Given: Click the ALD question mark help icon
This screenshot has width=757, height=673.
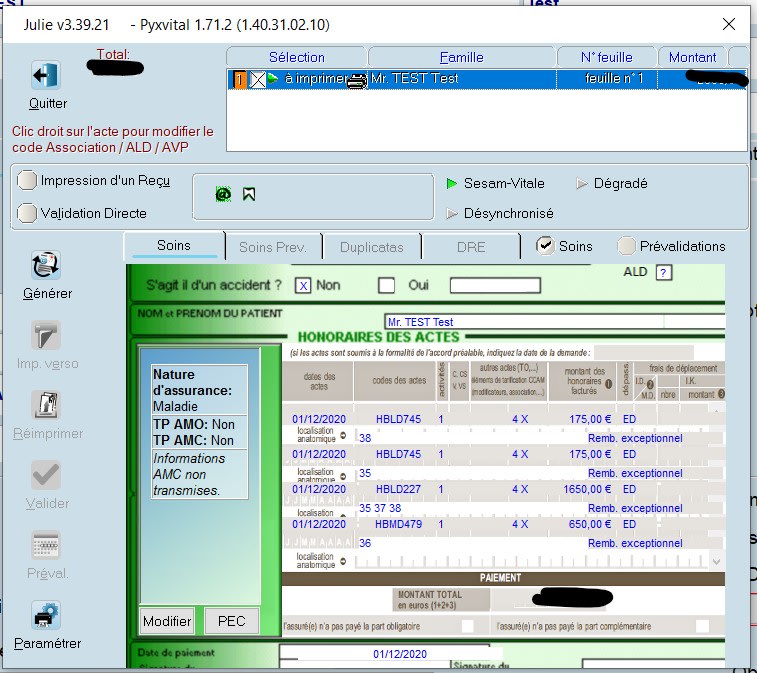Looking at the screenshot, I should click(663, 272).
